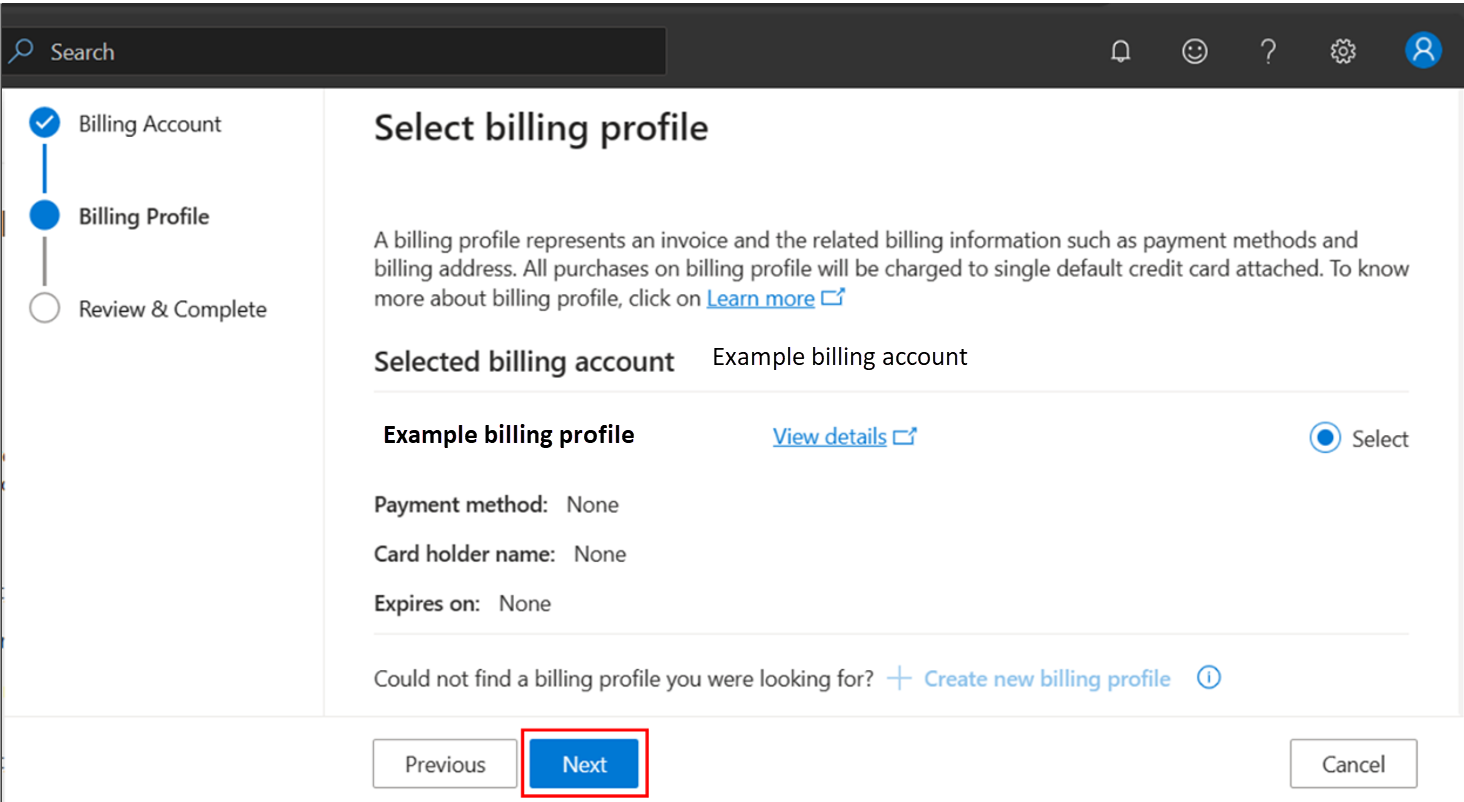
Task: Click external link icon next to Learn more
Action: pyautogui.click(x=833, y=298)
